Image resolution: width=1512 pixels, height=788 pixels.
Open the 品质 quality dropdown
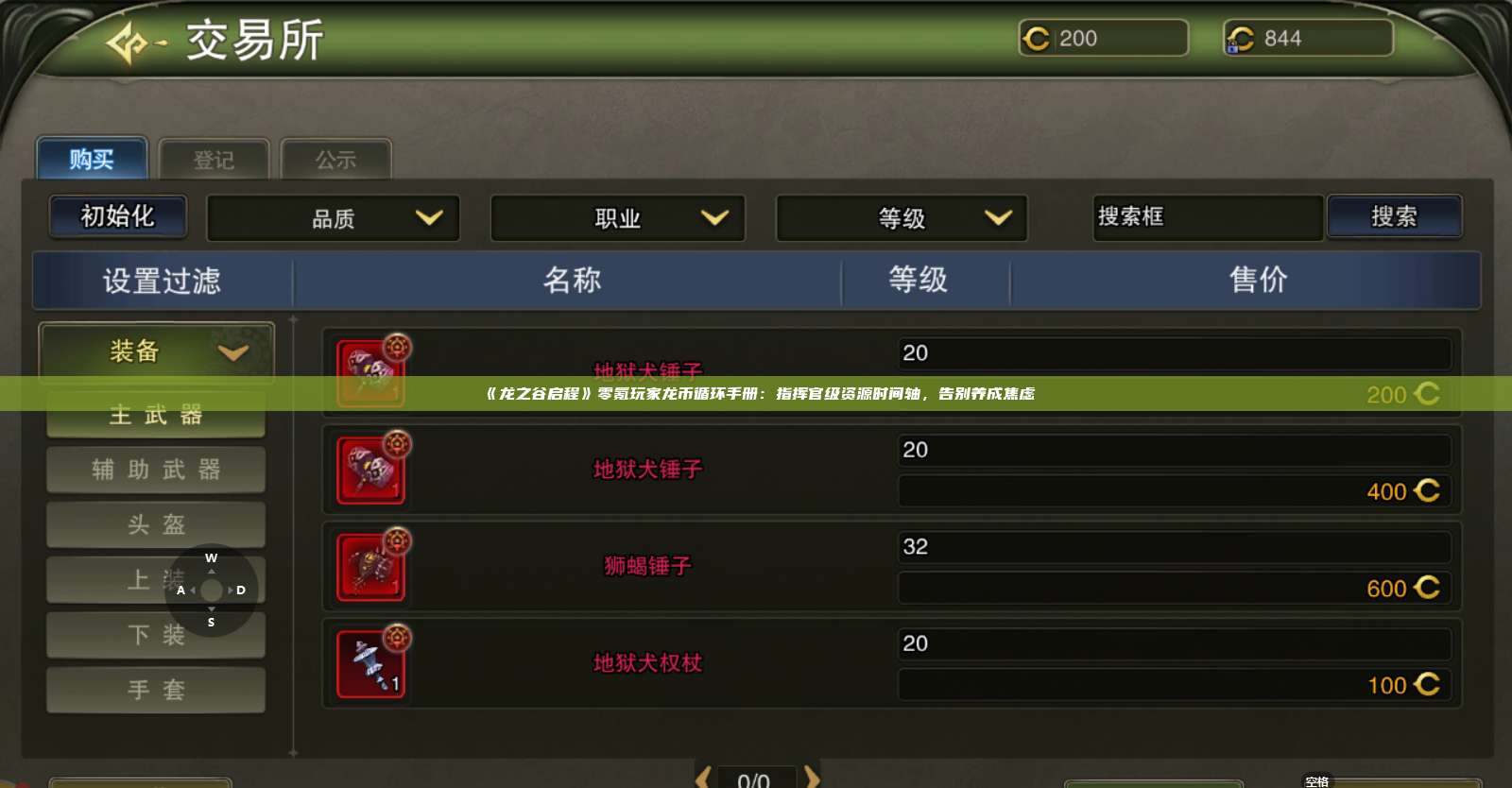coord(334,218)
